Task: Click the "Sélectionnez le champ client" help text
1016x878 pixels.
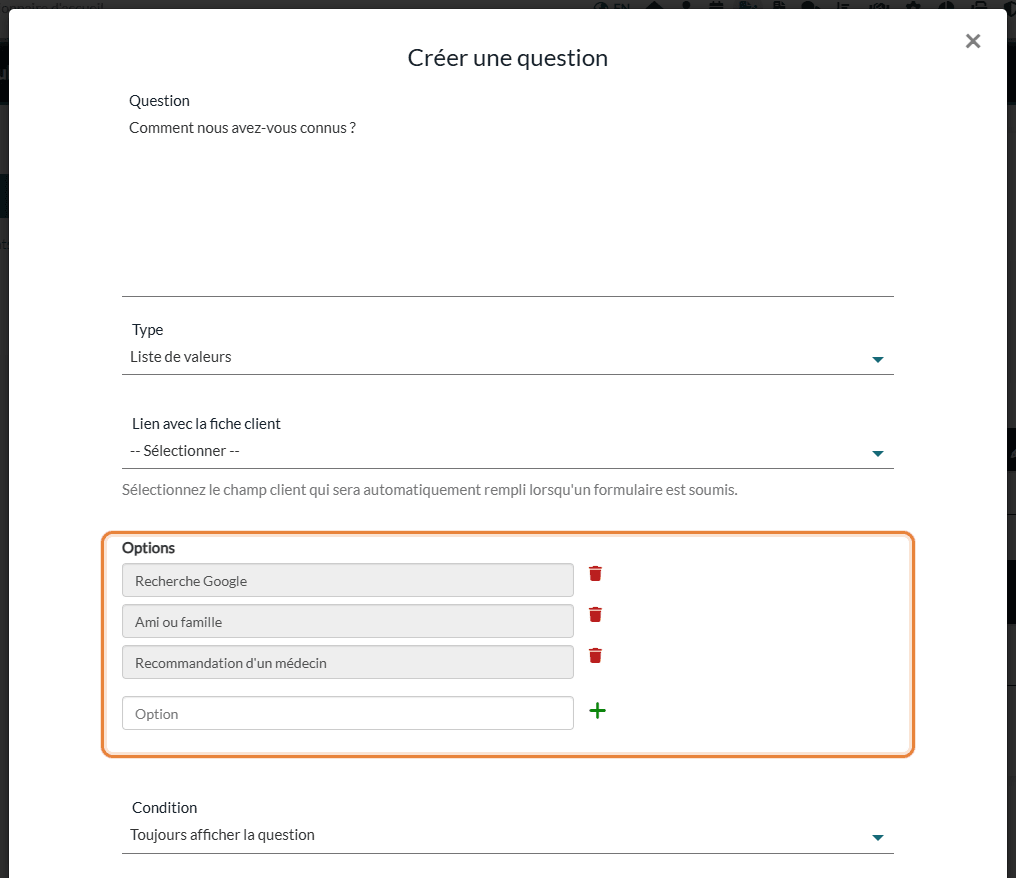Action: point(430,490)
